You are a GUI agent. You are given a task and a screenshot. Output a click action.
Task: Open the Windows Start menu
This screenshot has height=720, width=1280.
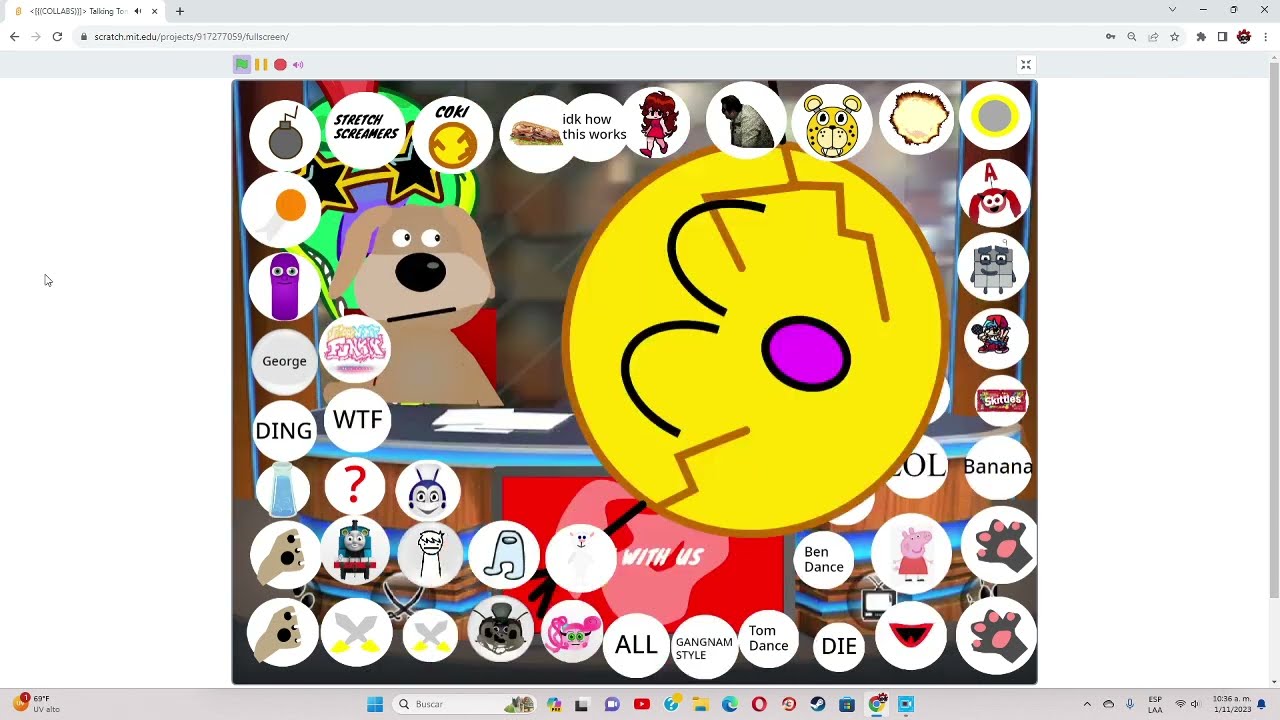(x=375, y=704)
